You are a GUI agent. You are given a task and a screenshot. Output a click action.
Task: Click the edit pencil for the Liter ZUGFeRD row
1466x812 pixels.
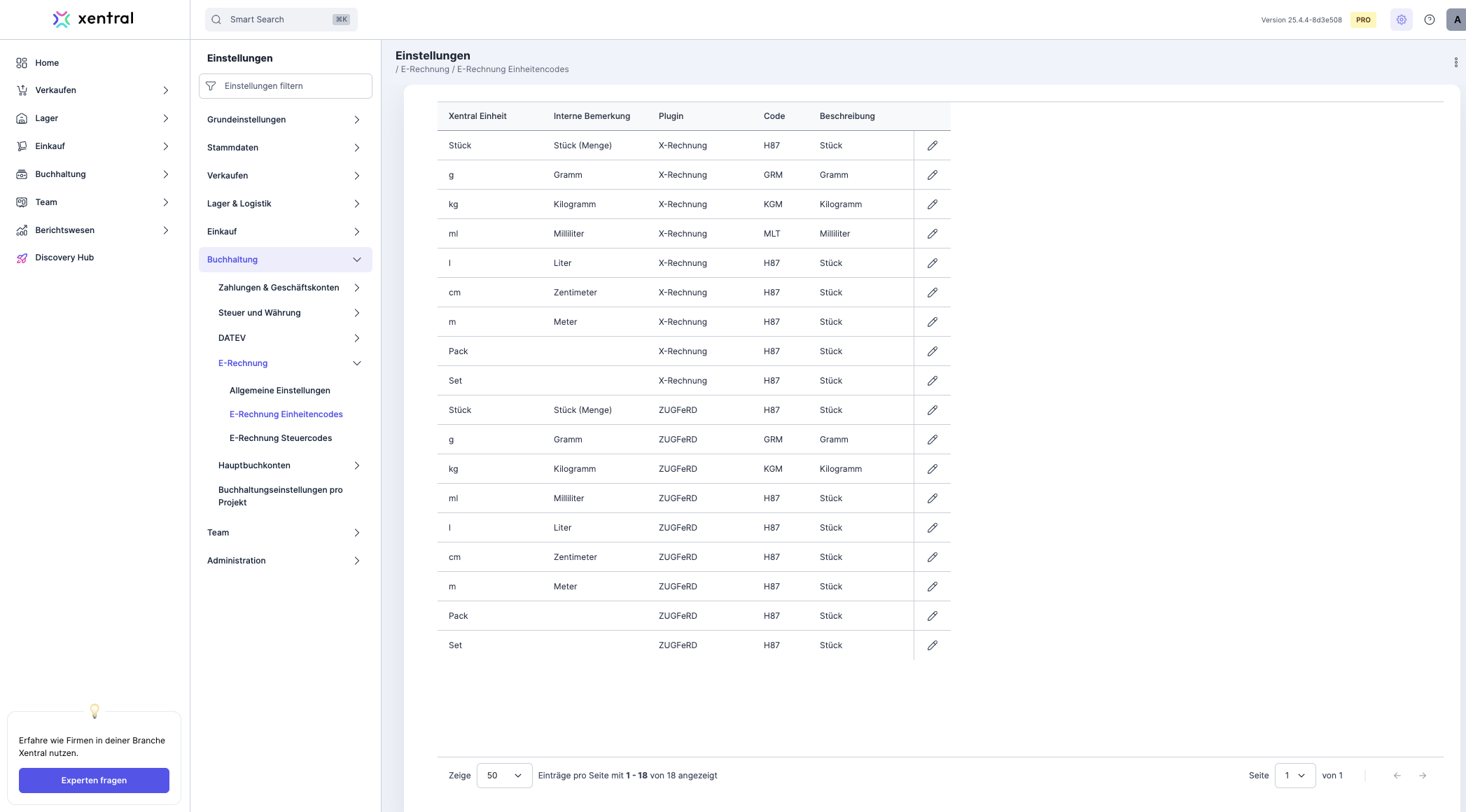point(932,528)
